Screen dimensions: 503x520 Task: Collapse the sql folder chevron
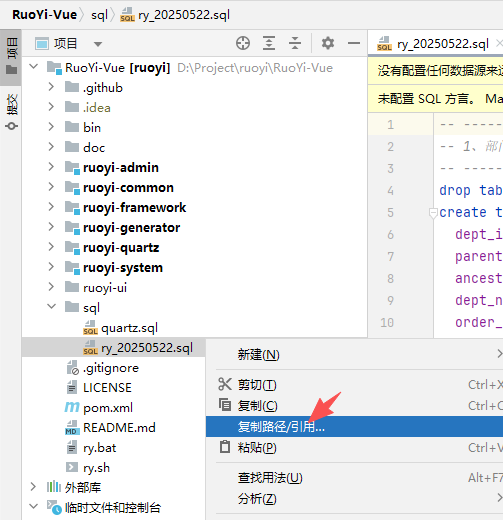point(52,306)
